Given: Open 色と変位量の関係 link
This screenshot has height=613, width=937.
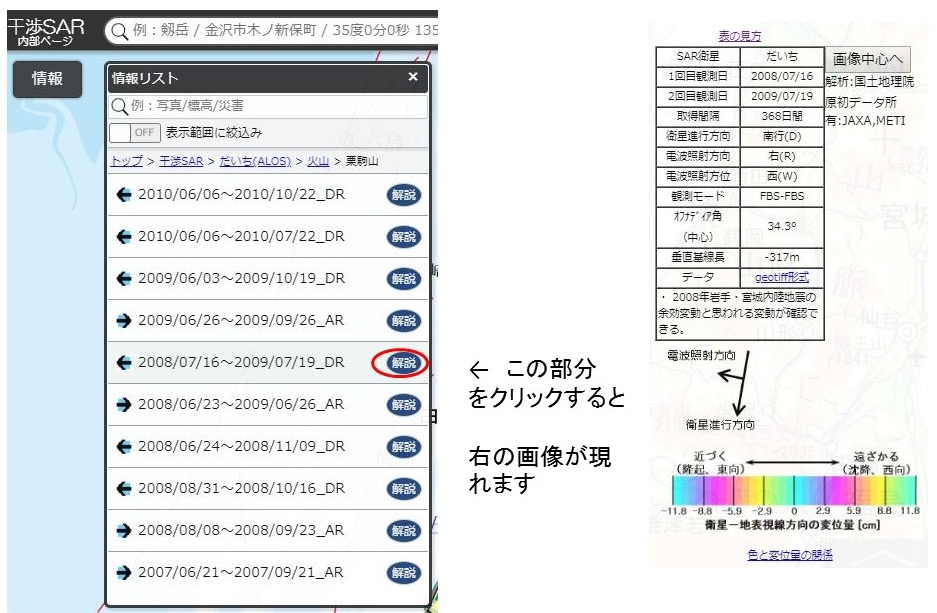Looking at the screenshot, I should [789, 554].
